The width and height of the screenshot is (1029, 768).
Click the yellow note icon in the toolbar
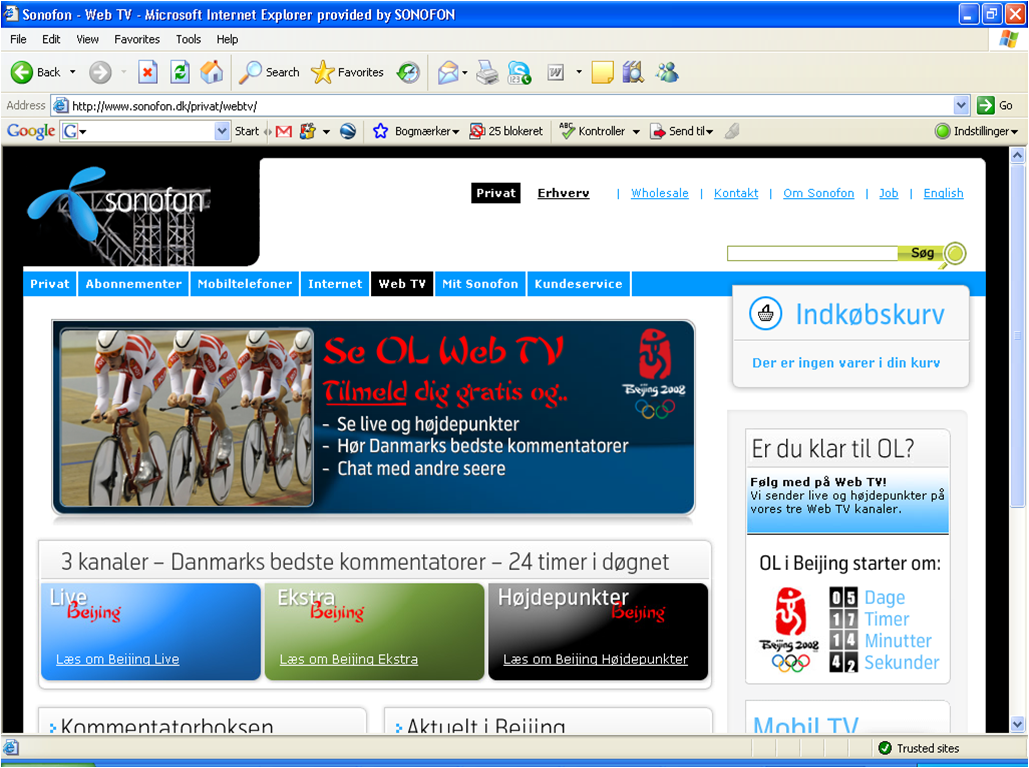click(x=602, y=72)
